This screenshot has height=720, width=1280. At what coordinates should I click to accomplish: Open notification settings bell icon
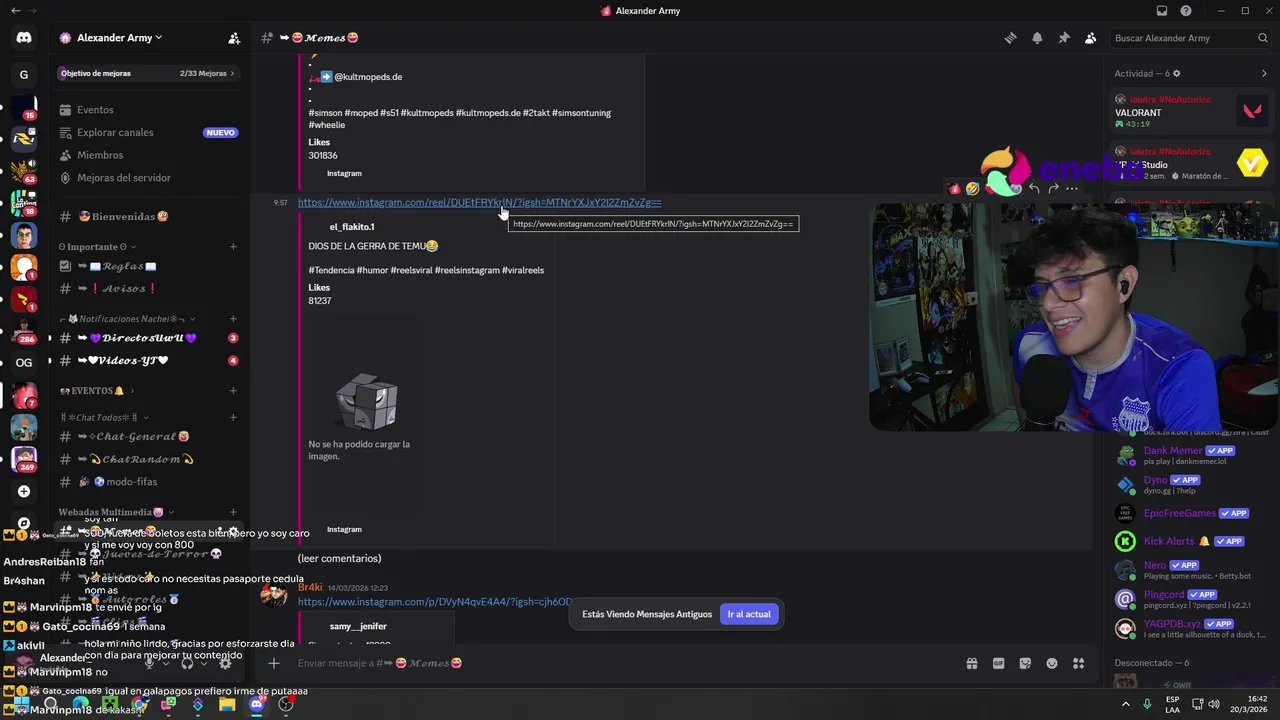(1037, 38)
